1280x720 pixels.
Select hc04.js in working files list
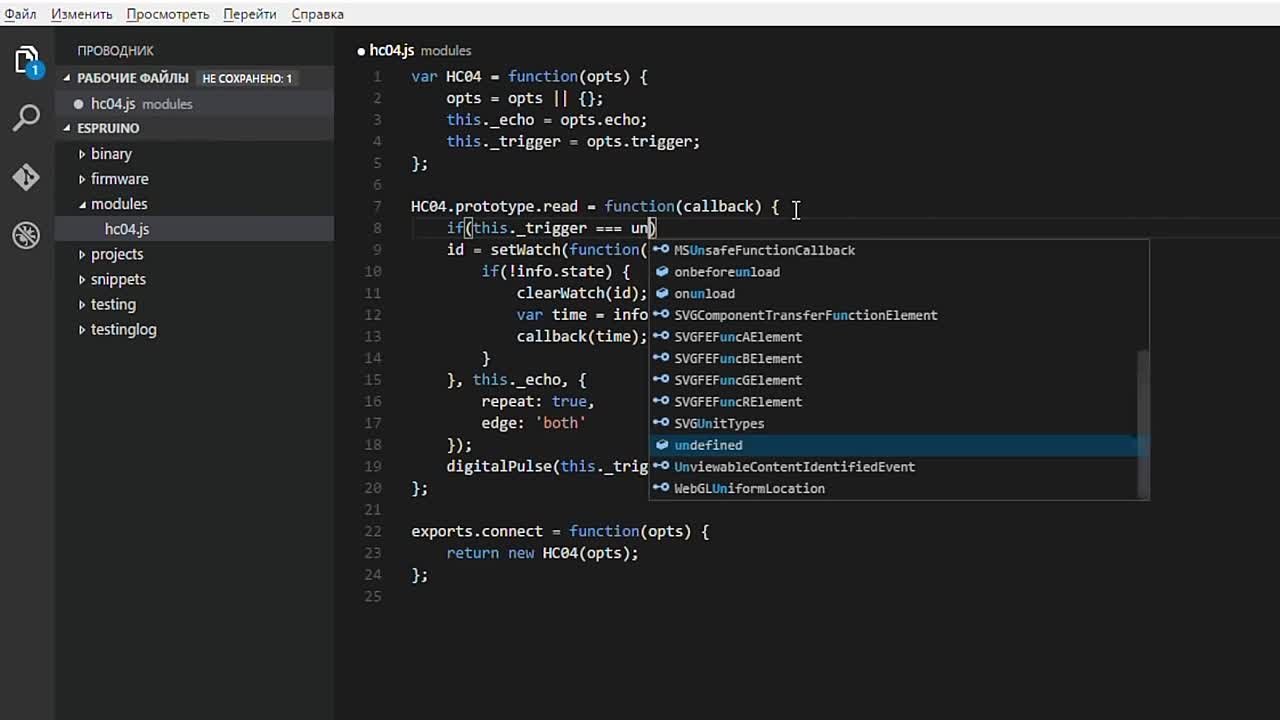click(194, 104)
